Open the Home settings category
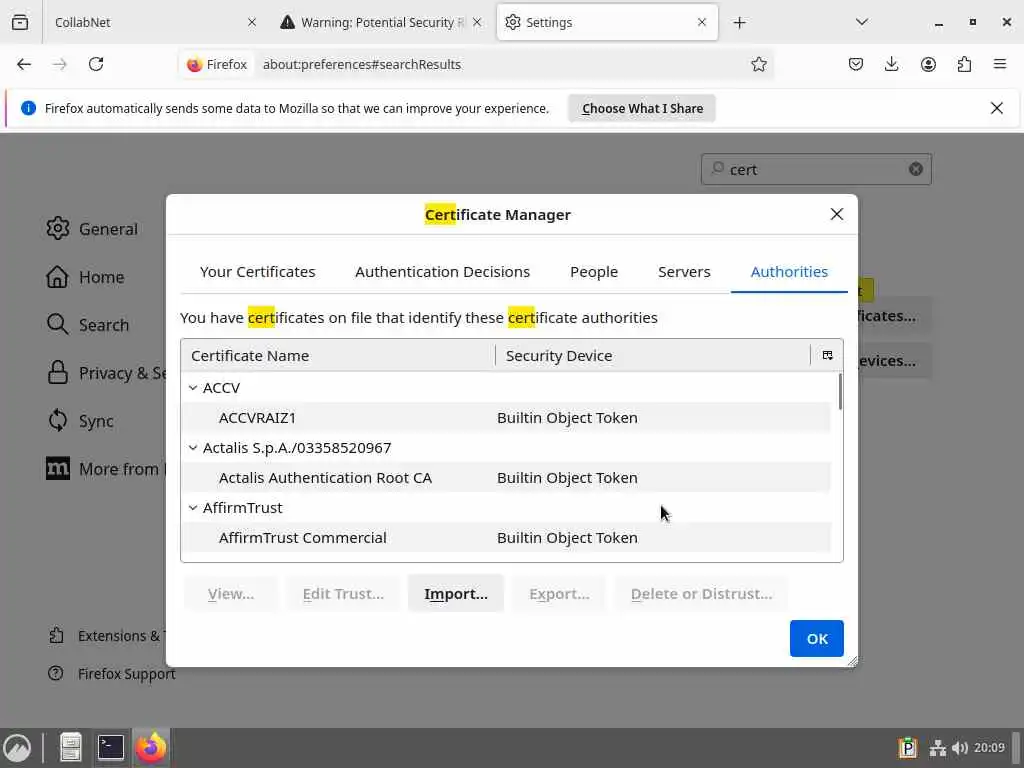This screenshot has height=768, width=1024. (85, 277)
